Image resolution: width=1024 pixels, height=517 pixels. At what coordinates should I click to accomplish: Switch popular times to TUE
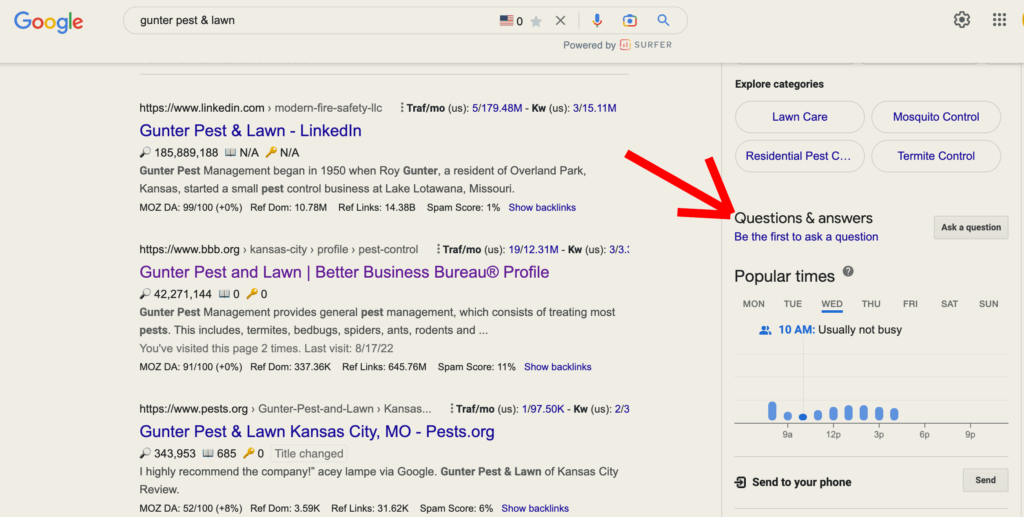[x=793, y=304]
